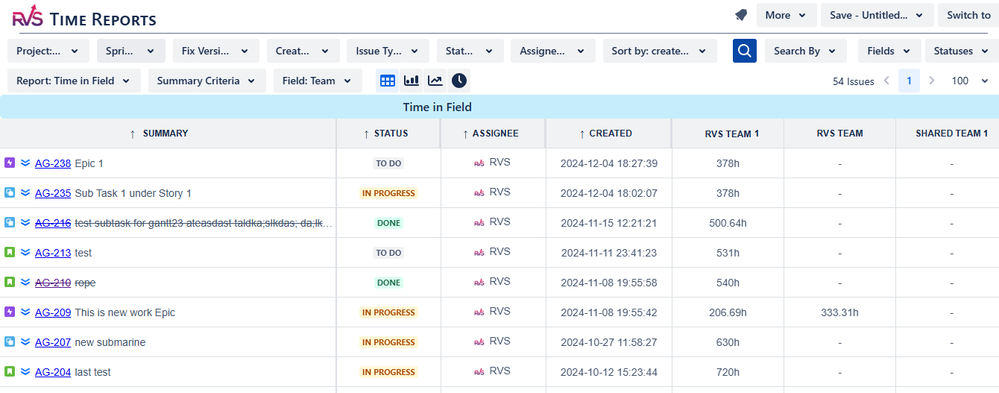999x393 pixels.
Task: Go to next page arrow
Action: point(932,81)
